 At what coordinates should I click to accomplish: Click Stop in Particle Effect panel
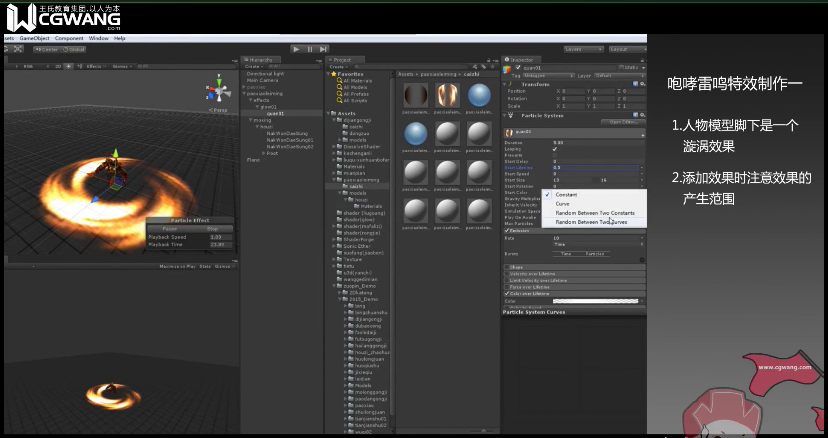(213, 227)
